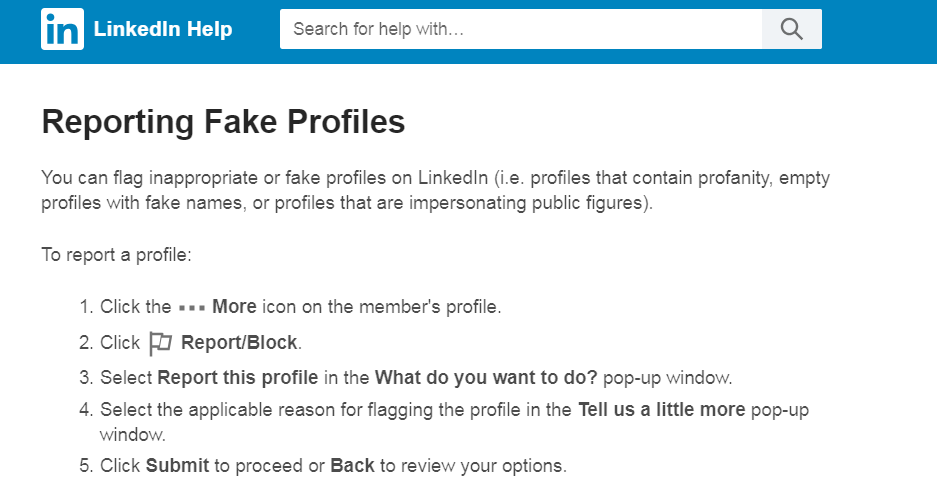Click the LinkedIn "in" logo icon
The image size is (937, 503).
click(62, 30)
